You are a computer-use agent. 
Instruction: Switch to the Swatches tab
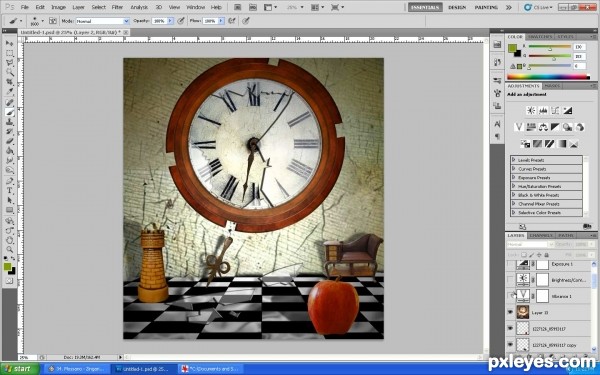pos(540,37)
